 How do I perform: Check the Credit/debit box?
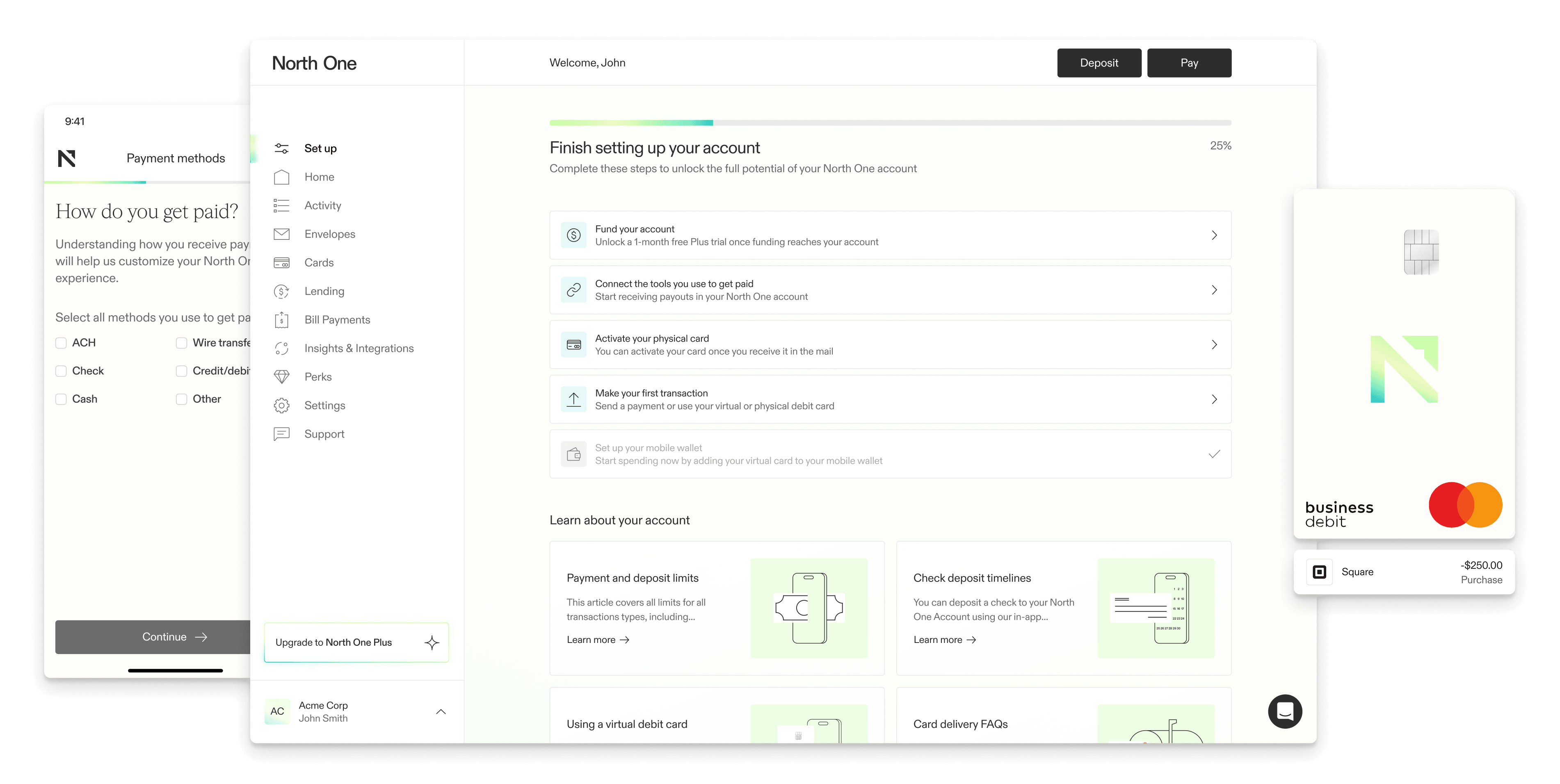tap(182, 371)
